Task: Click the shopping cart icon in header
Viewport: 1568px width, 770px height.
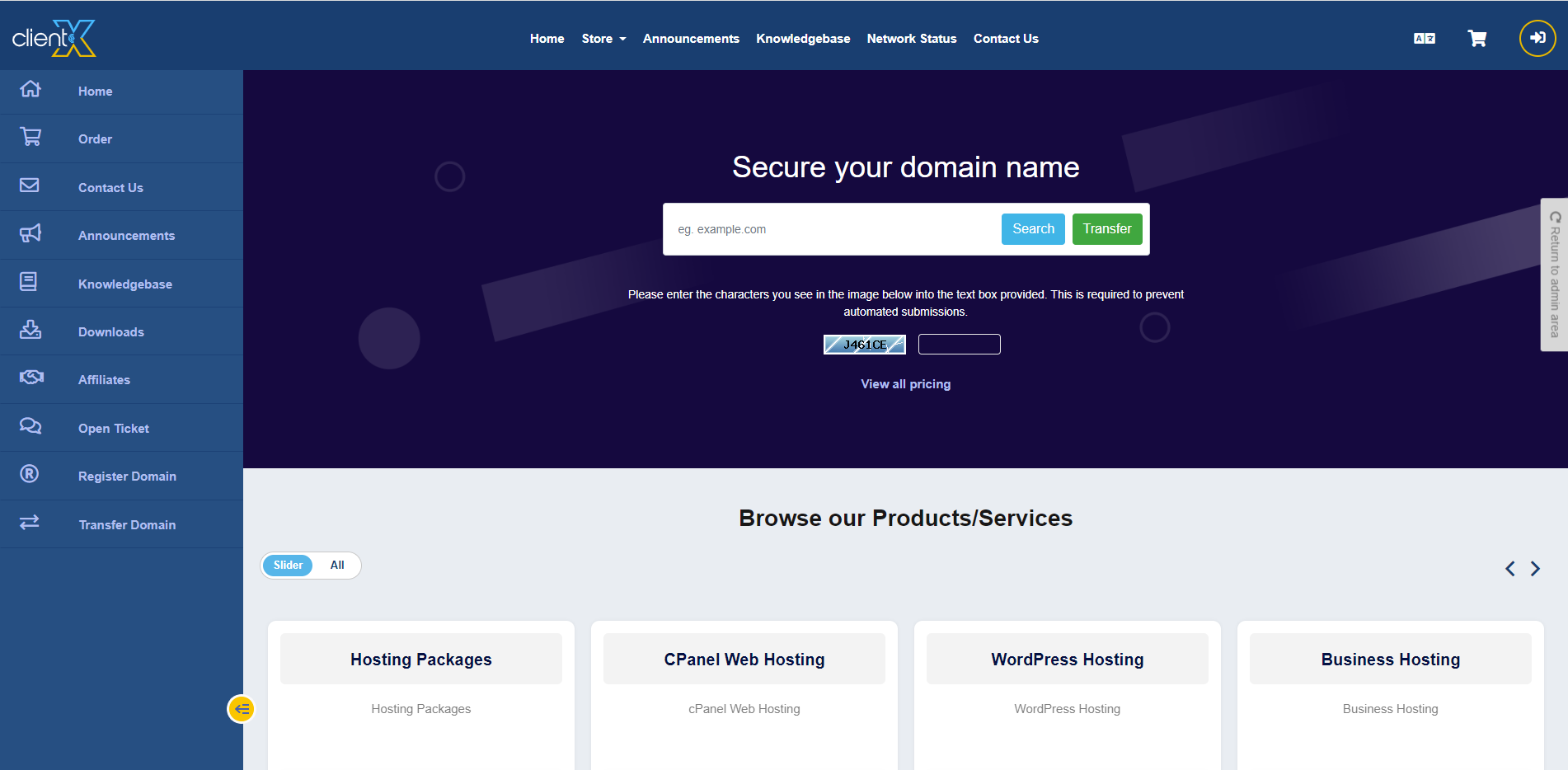Action: tap(1476, 39)
